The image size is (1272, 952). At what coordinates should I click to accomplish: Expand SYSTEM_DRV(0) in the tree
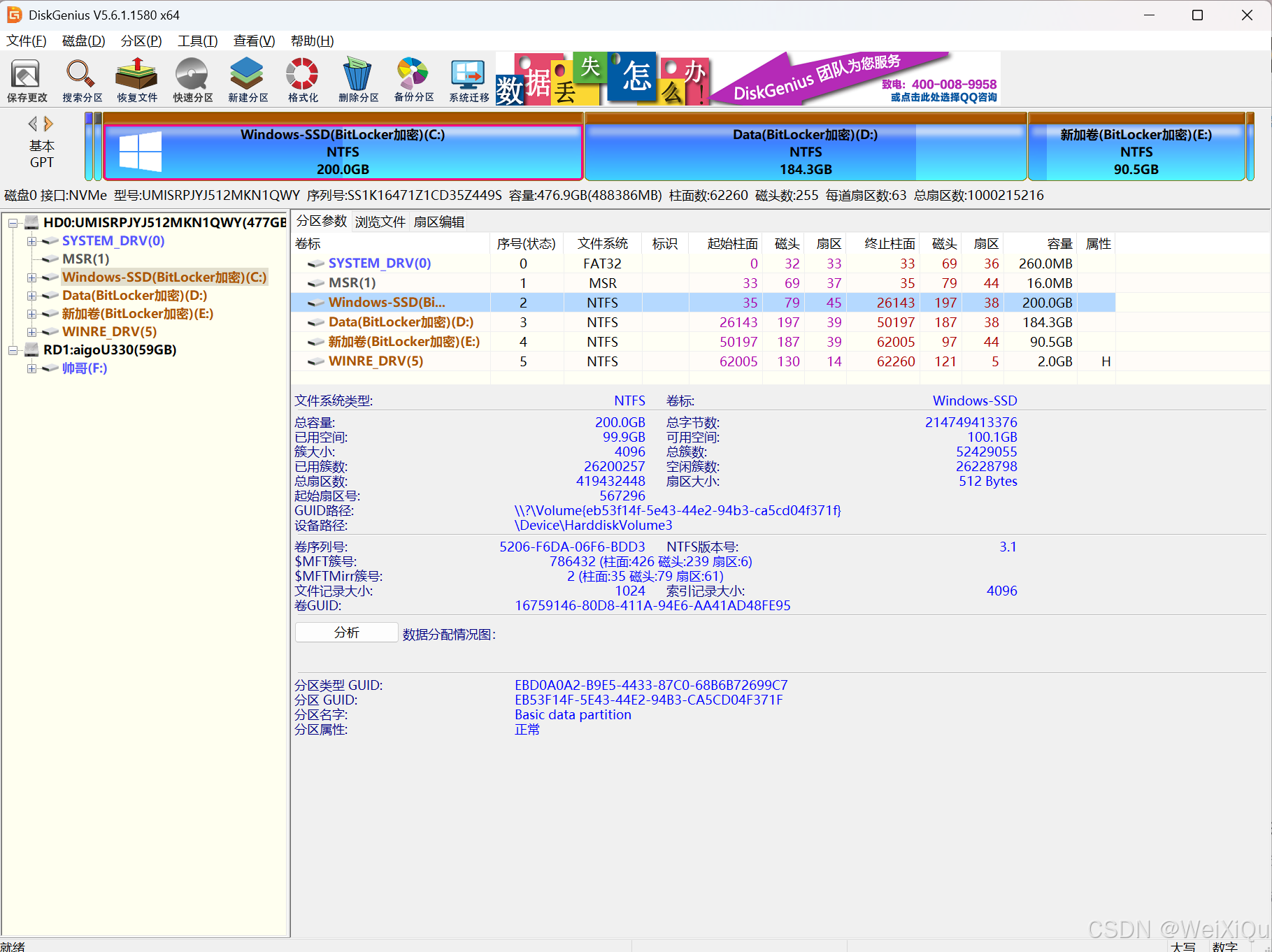[x=31, y=241]
